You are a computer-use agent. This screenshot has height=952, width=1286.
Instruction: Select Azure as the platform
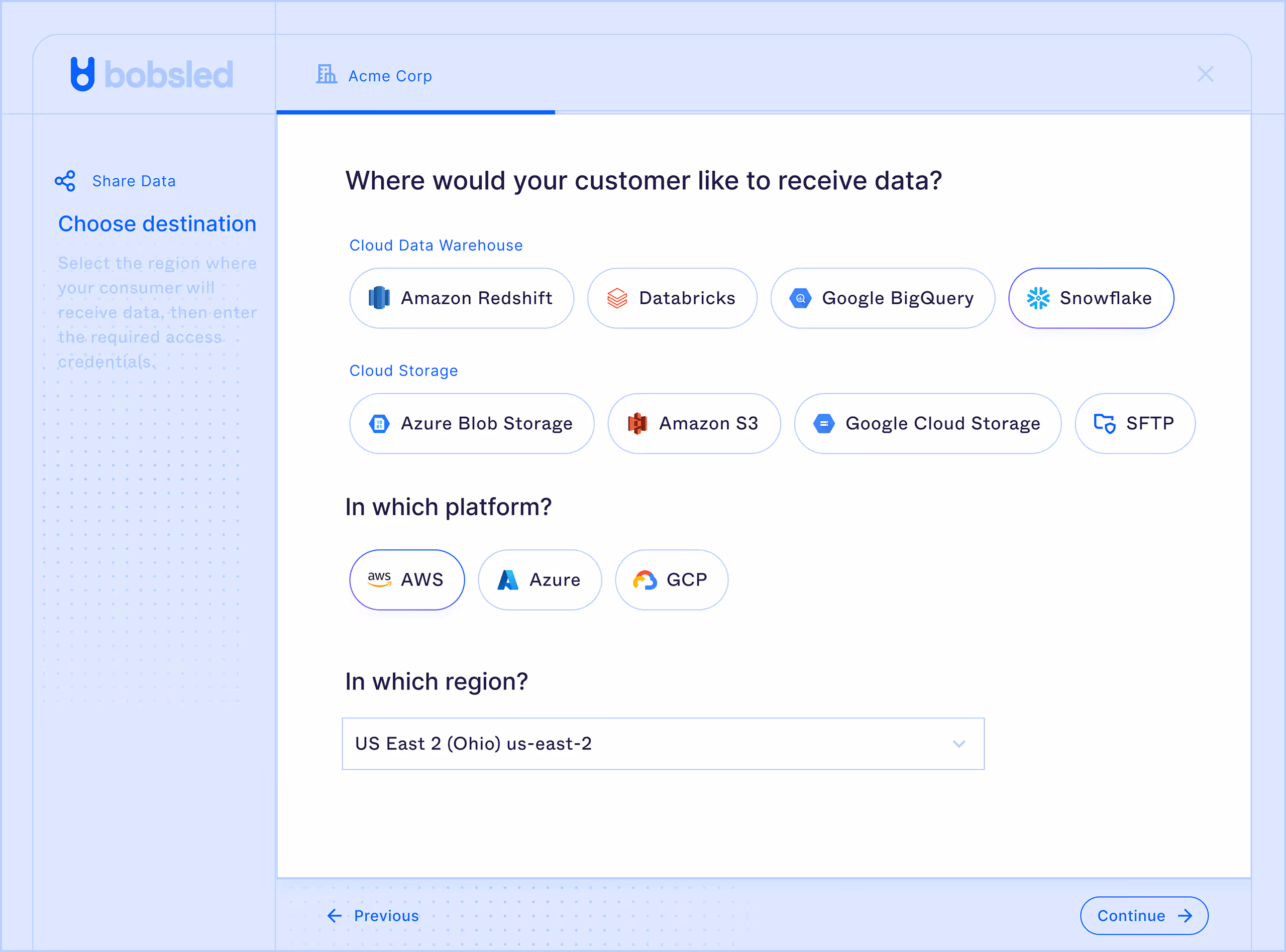pyautogui.click(x=540, y=580)
